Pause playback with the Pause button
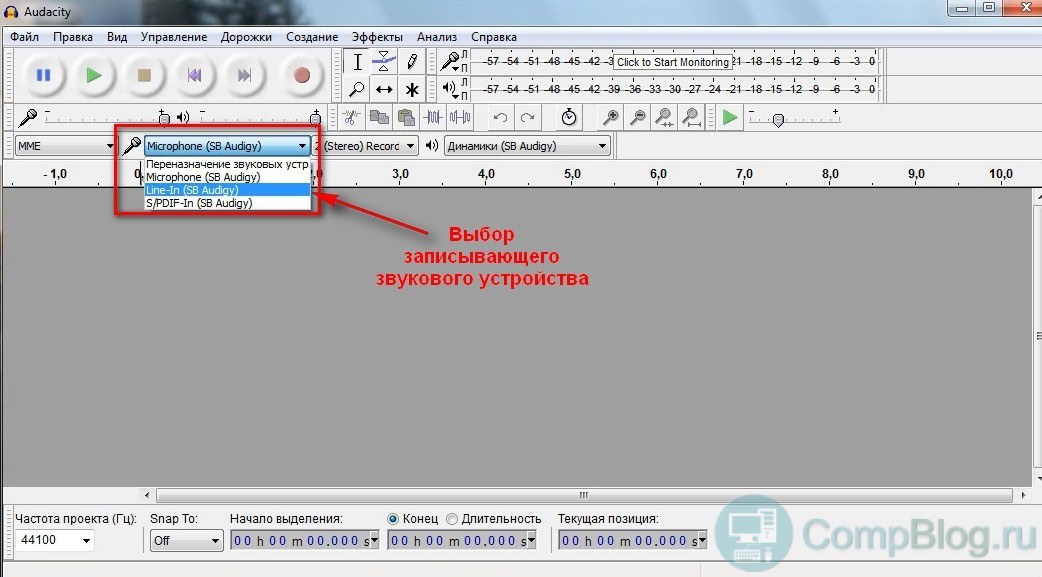This screenshot has width=1042, height=577. coord(43,75)
